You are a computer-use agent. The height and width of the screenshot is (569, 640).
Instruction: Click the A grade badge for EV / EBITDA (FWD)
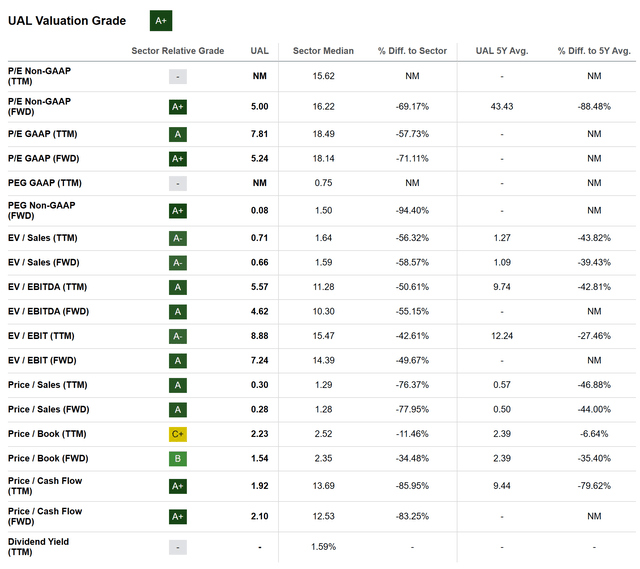[178, 312]
